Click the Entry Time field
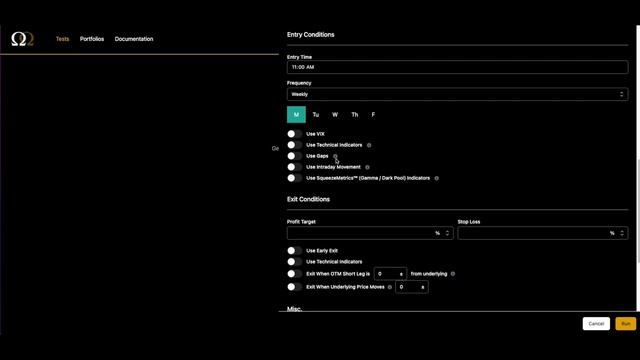The image size is (640, 360). pos(457,67)
